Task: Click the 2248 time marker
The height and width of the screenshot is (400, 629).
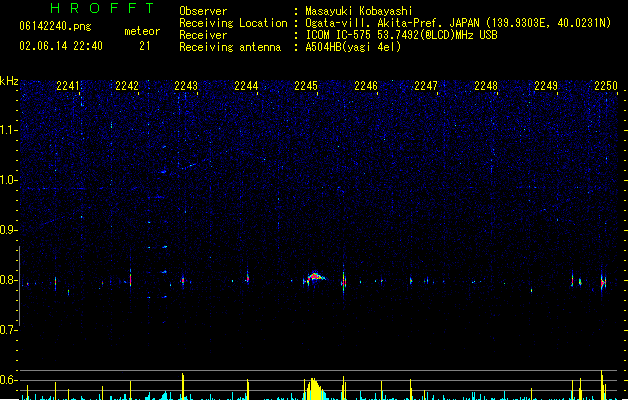Action: pos(486,86)
